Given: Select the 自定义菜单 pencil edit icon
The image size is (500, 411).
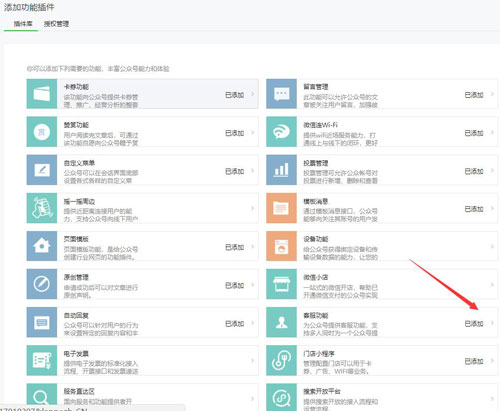Looking at the screenshot, I should point(42,170).
